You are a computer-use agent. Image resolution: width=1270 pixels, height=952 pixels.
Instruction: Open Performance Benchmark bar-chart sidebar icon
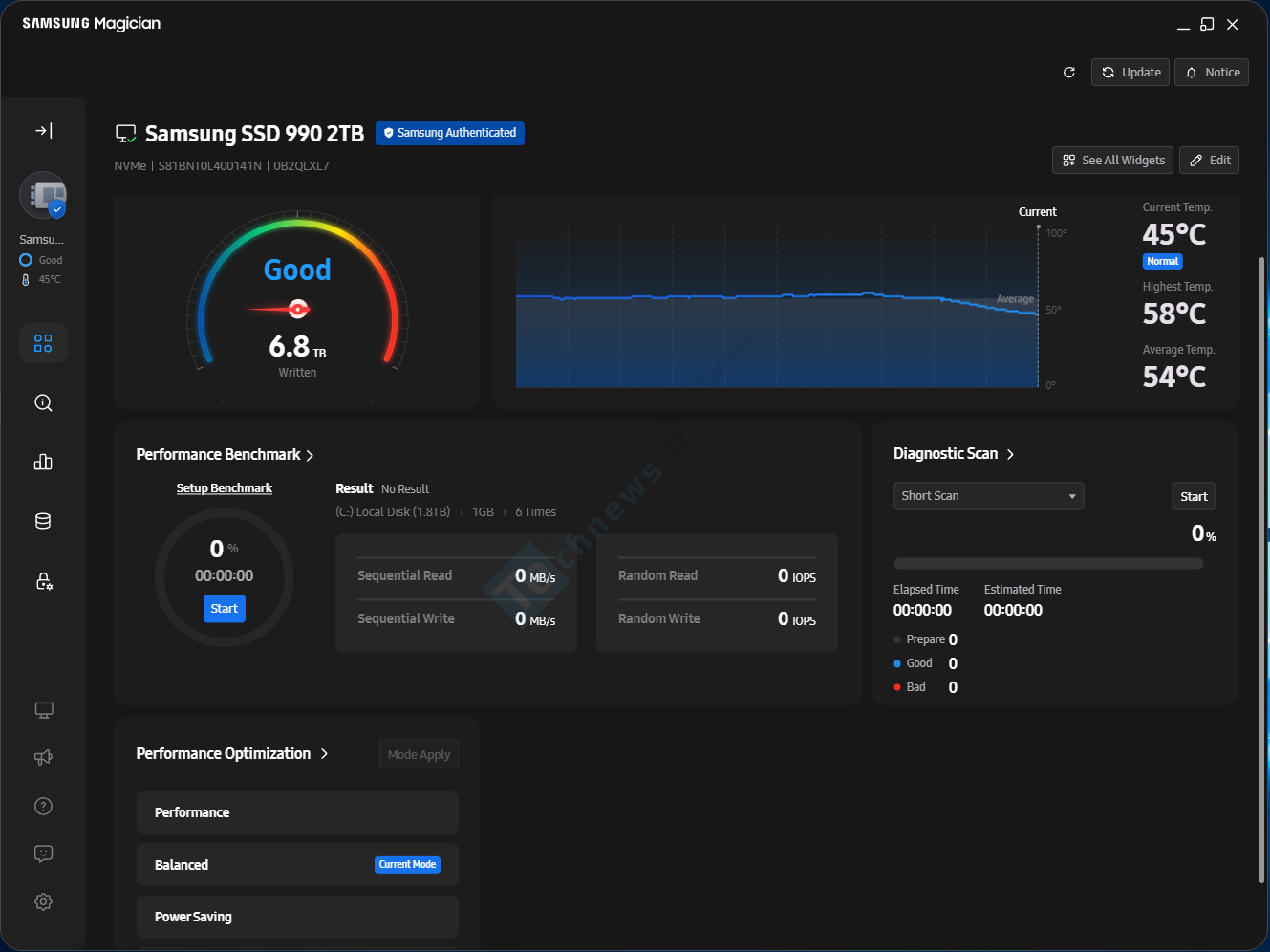[x=43, y=462]
